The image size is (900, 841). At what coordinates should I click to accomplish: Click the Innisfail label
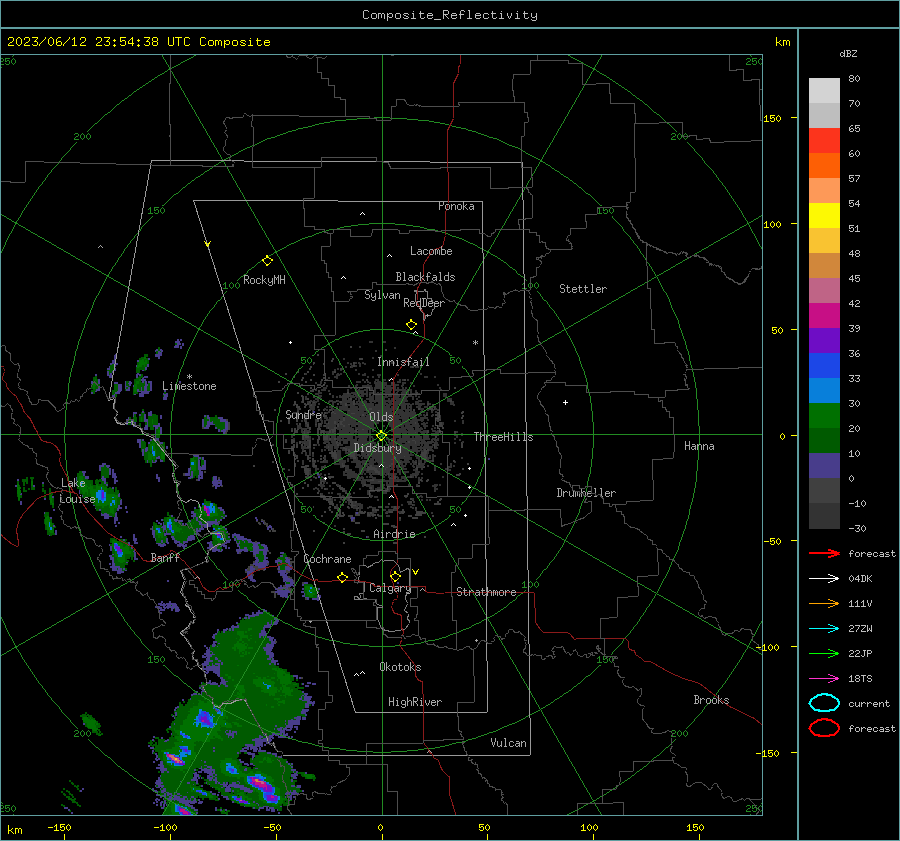coord(403,362)
